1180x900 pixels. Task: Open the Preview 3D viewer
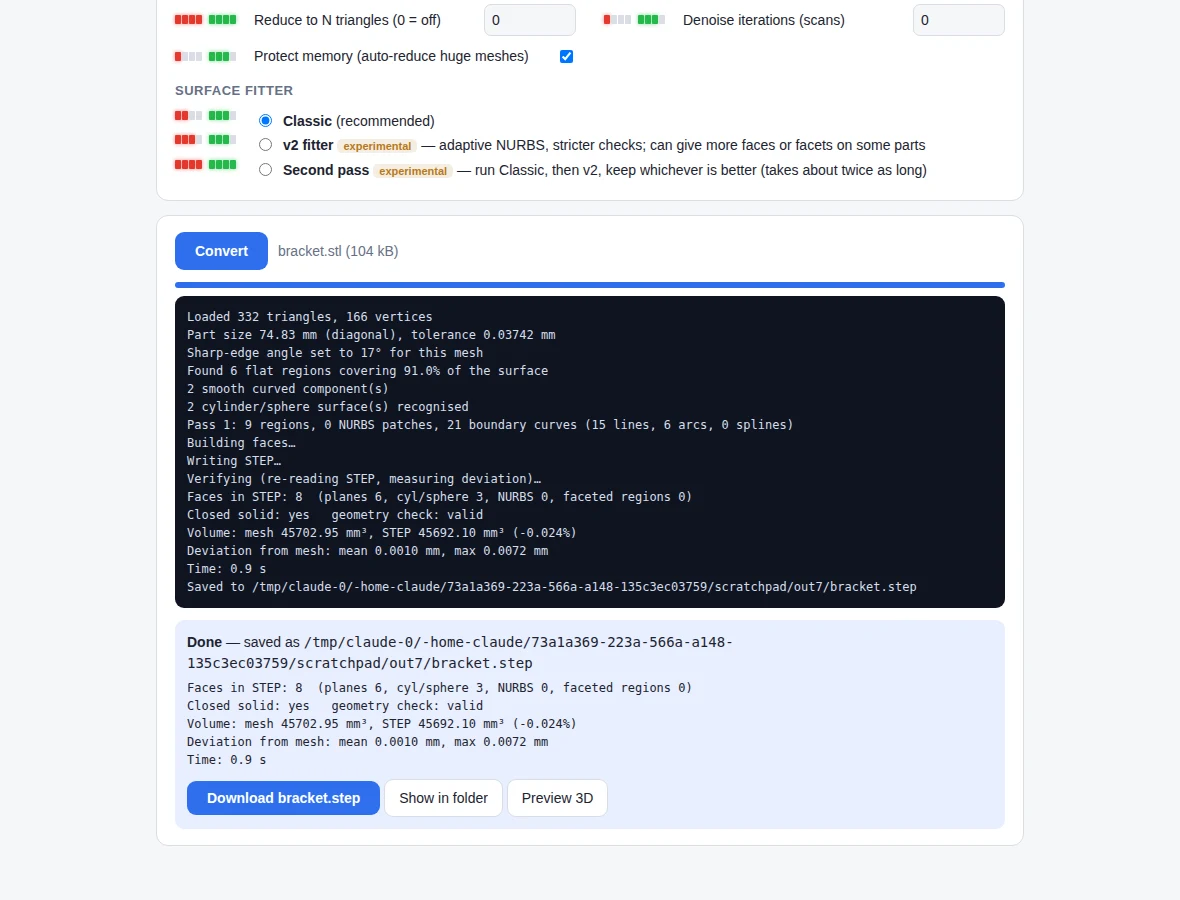558,798
